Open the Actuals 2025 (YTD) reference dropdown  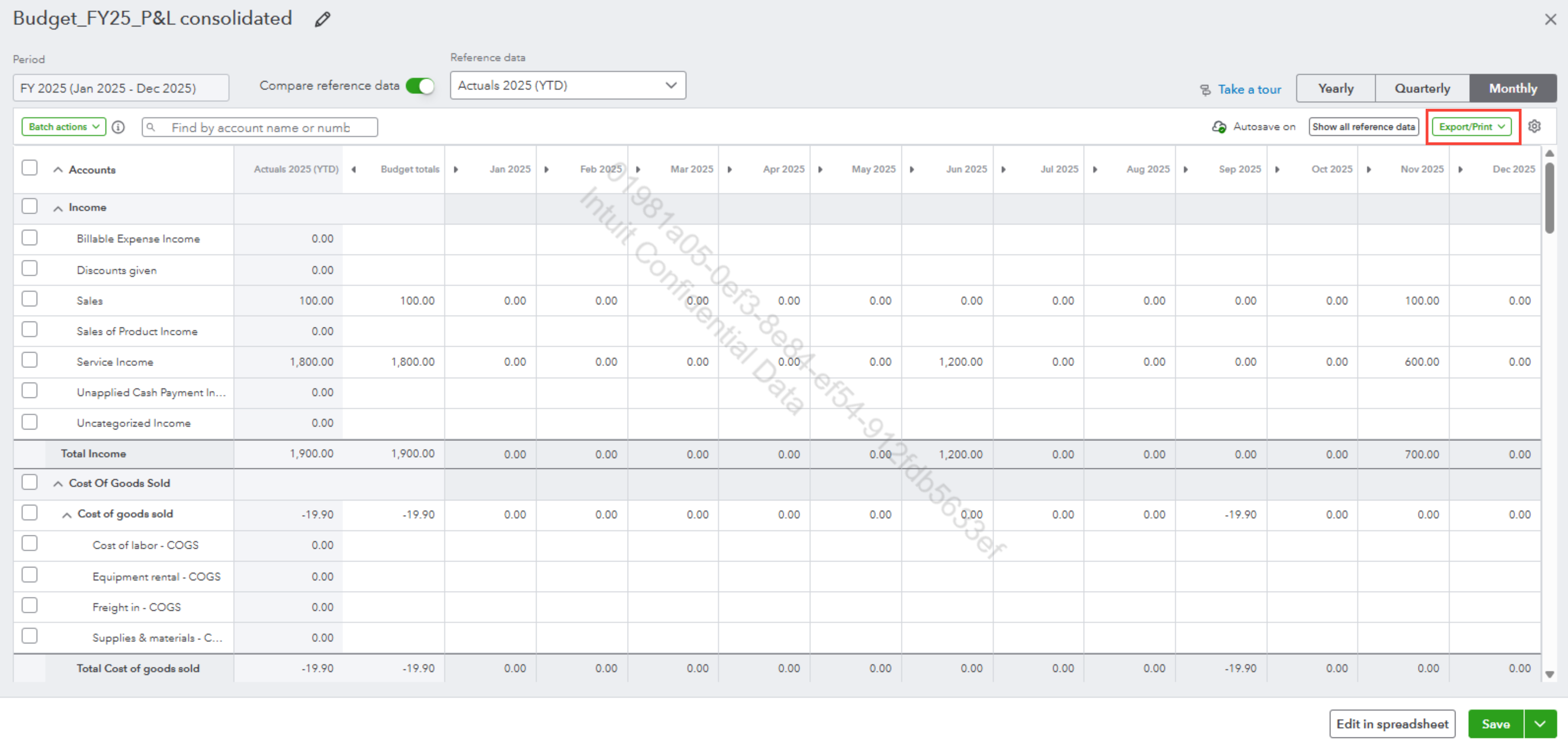click(x=567, y=85)
